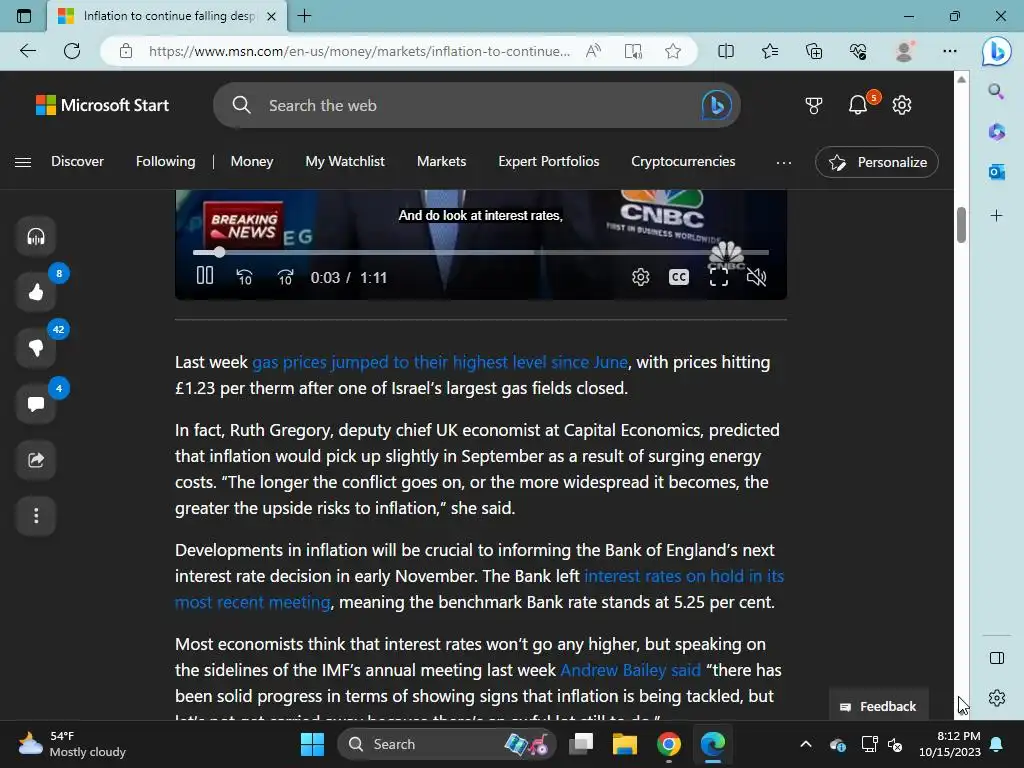The height and width of the screenshot is (768, 1024).
Task: Click the video progress bar
Action: (x=481, y=252)
